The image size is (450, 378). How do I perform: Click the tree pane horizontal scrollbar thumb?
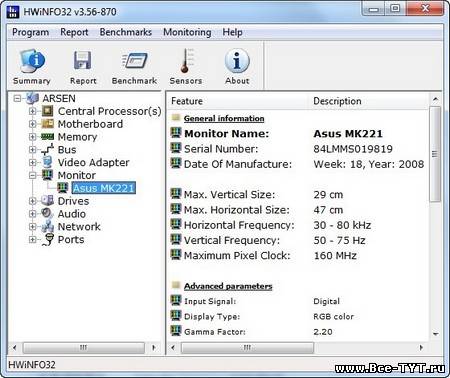pos(84,347)
